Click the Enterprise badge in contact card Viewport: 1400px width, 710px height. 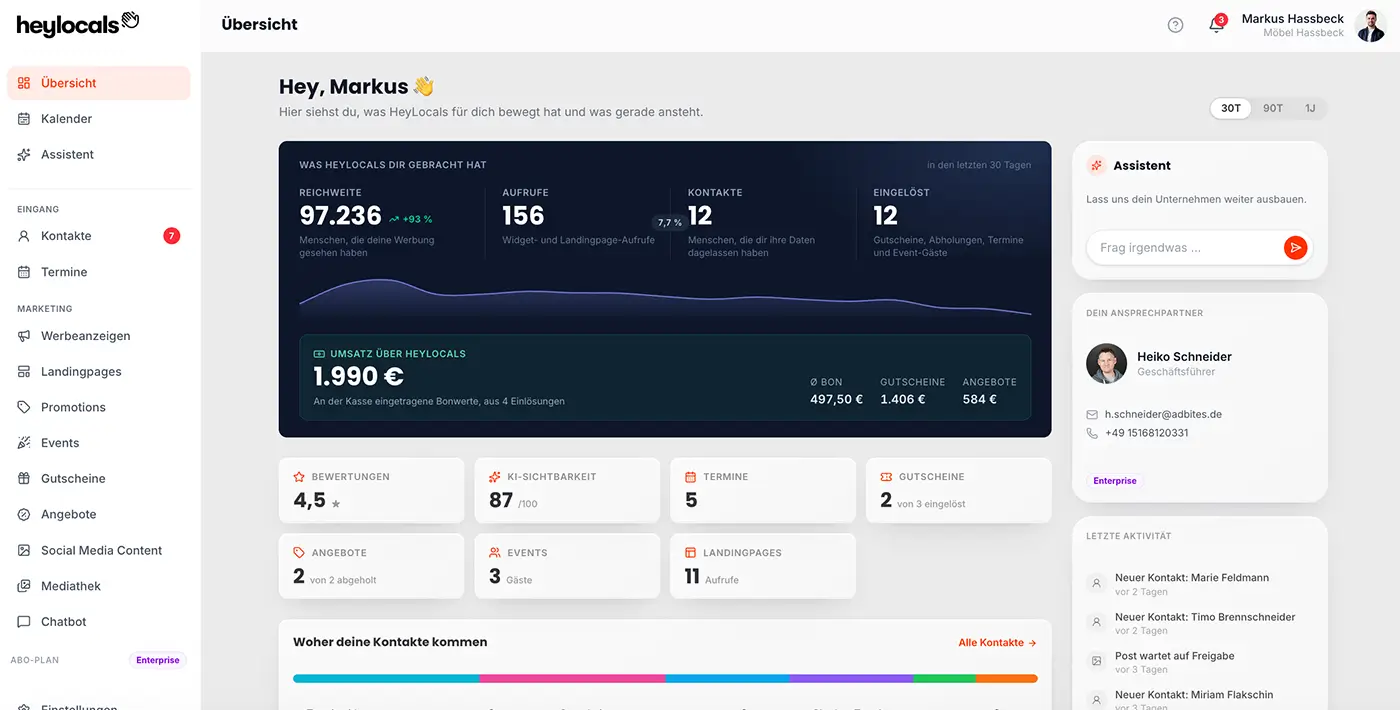1115,481
